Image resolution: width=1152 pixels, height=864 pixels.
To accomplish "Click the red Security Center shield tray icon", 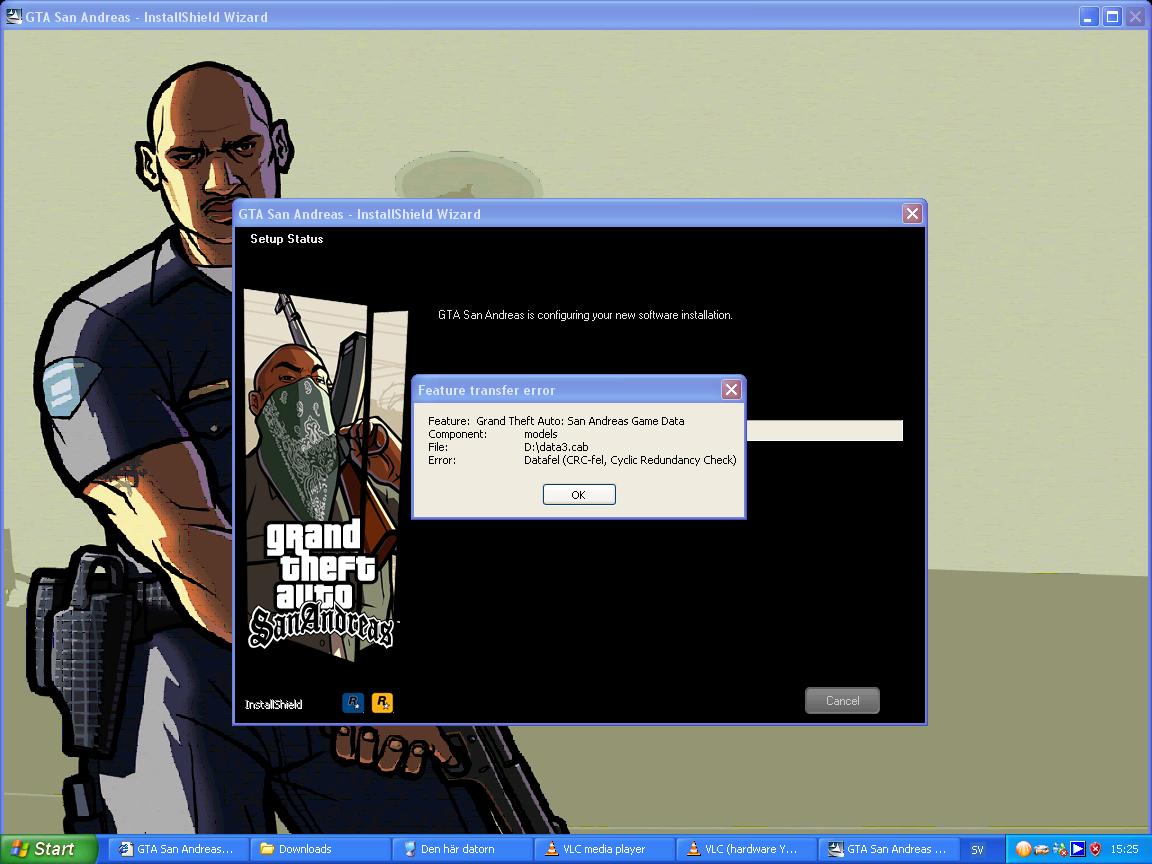I will coord(1095,849).
